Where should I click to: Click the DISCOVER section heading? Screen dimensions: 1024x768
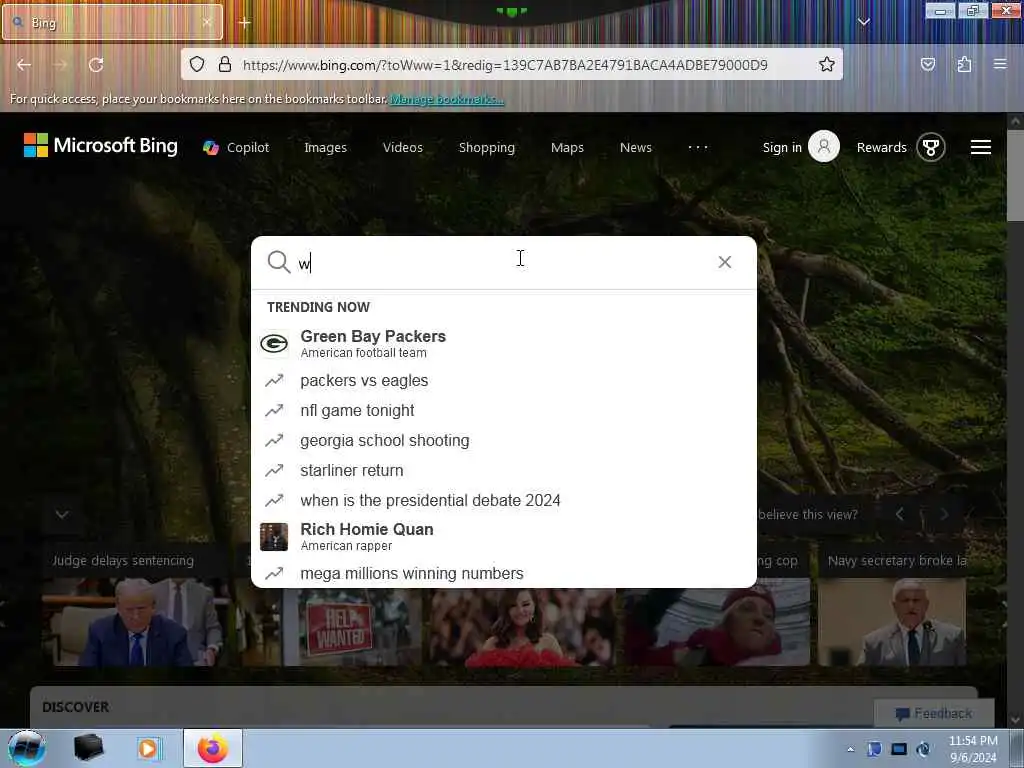(x=76, y=707)
